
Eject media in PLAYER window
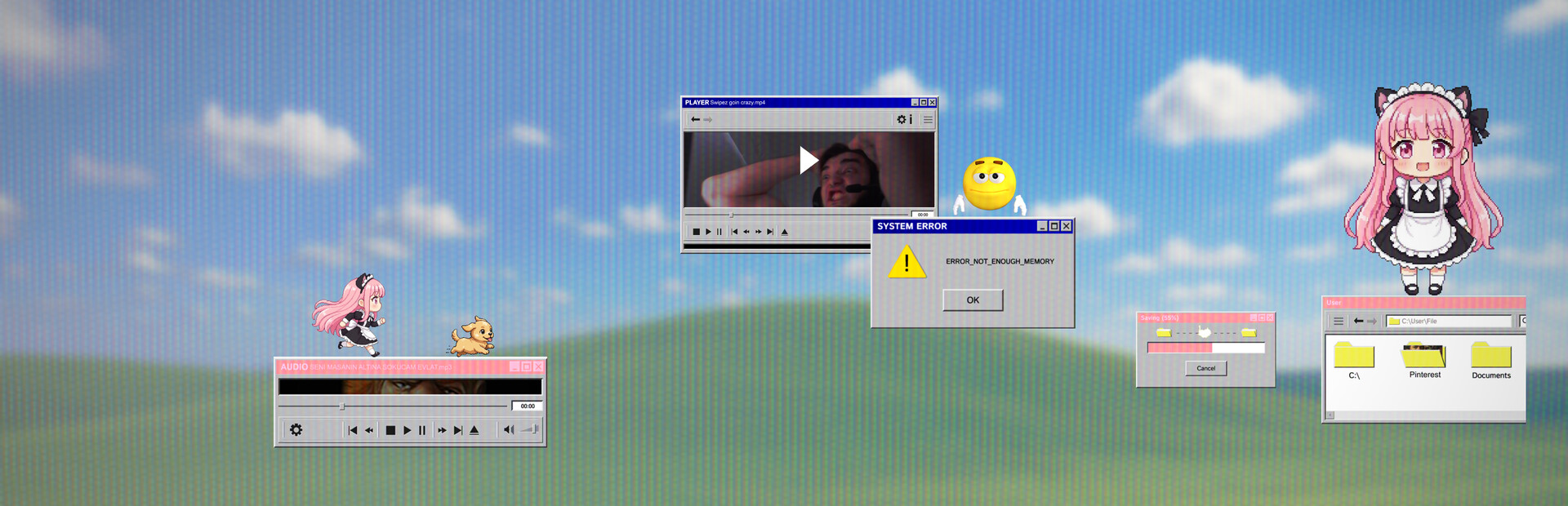pos(785,232)
